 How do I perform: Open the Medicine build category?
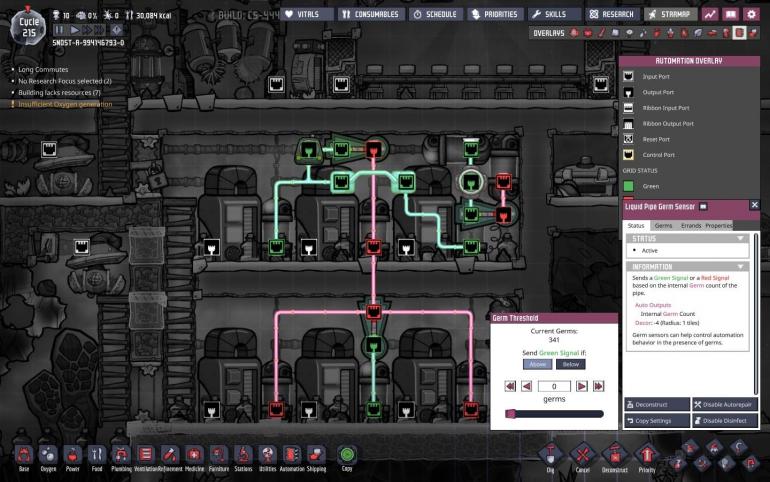pyautogui.click(x=194, y=456)
